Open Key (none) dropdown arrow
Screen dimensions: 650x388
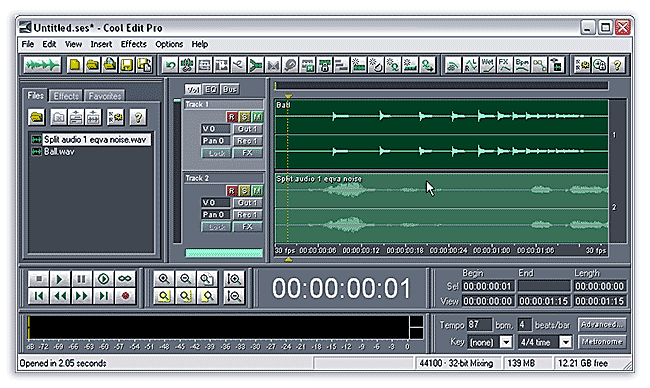click(x=506, y=342)
